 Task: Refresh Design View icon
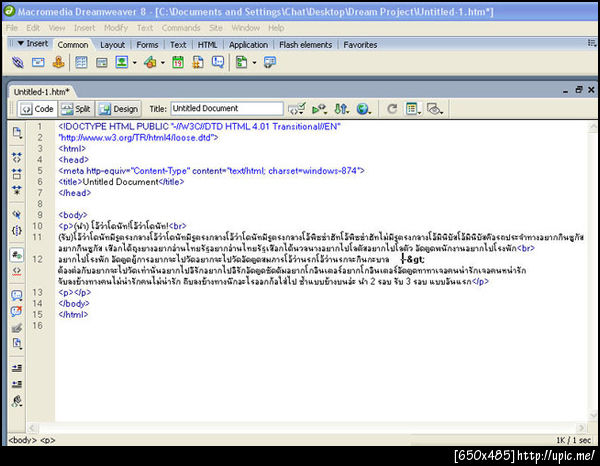[x=392, y=109]
